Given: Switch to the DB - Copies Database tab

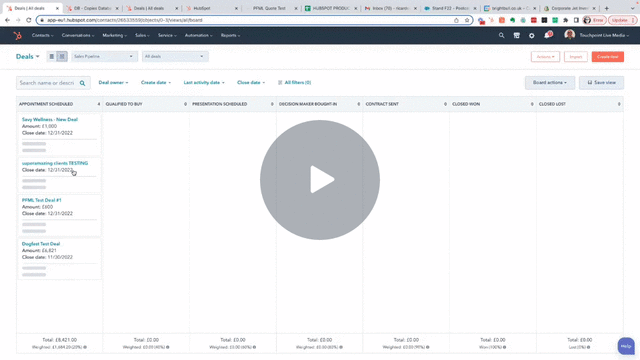Looking at the screenshot, I should [x=93, y=8].
